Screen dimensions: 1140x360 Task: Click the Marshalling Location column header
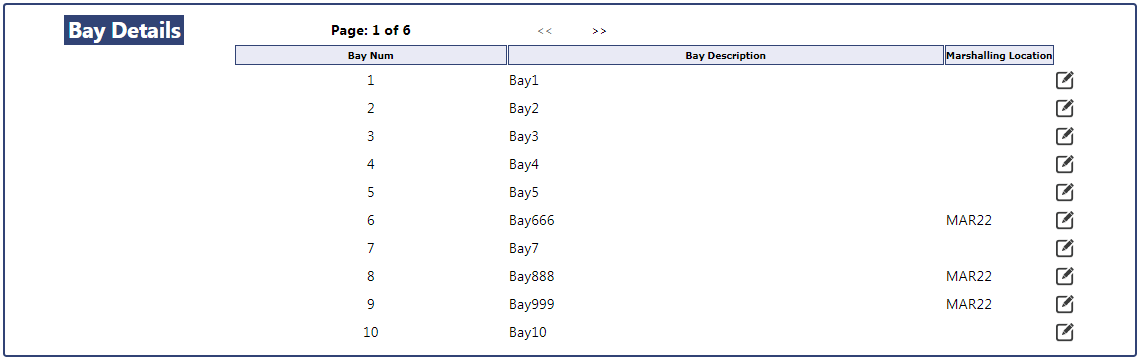pyautogui.click(x=999, y=55)
